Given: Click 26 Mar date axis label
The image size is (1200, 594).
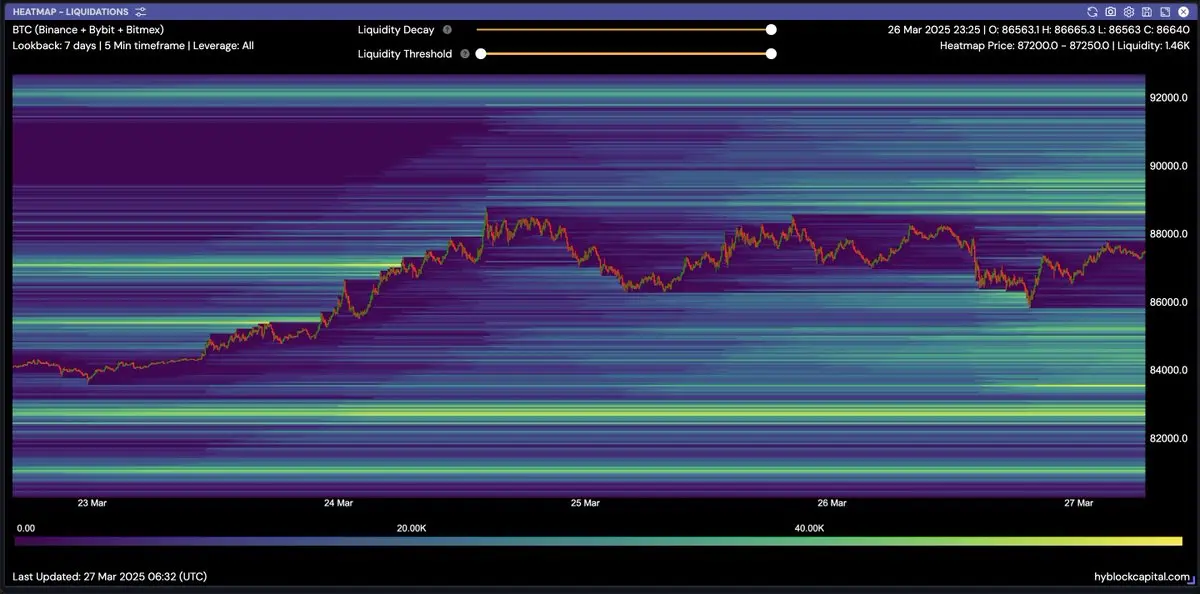Looking at the screenshot, I should [x=832, y=503].
